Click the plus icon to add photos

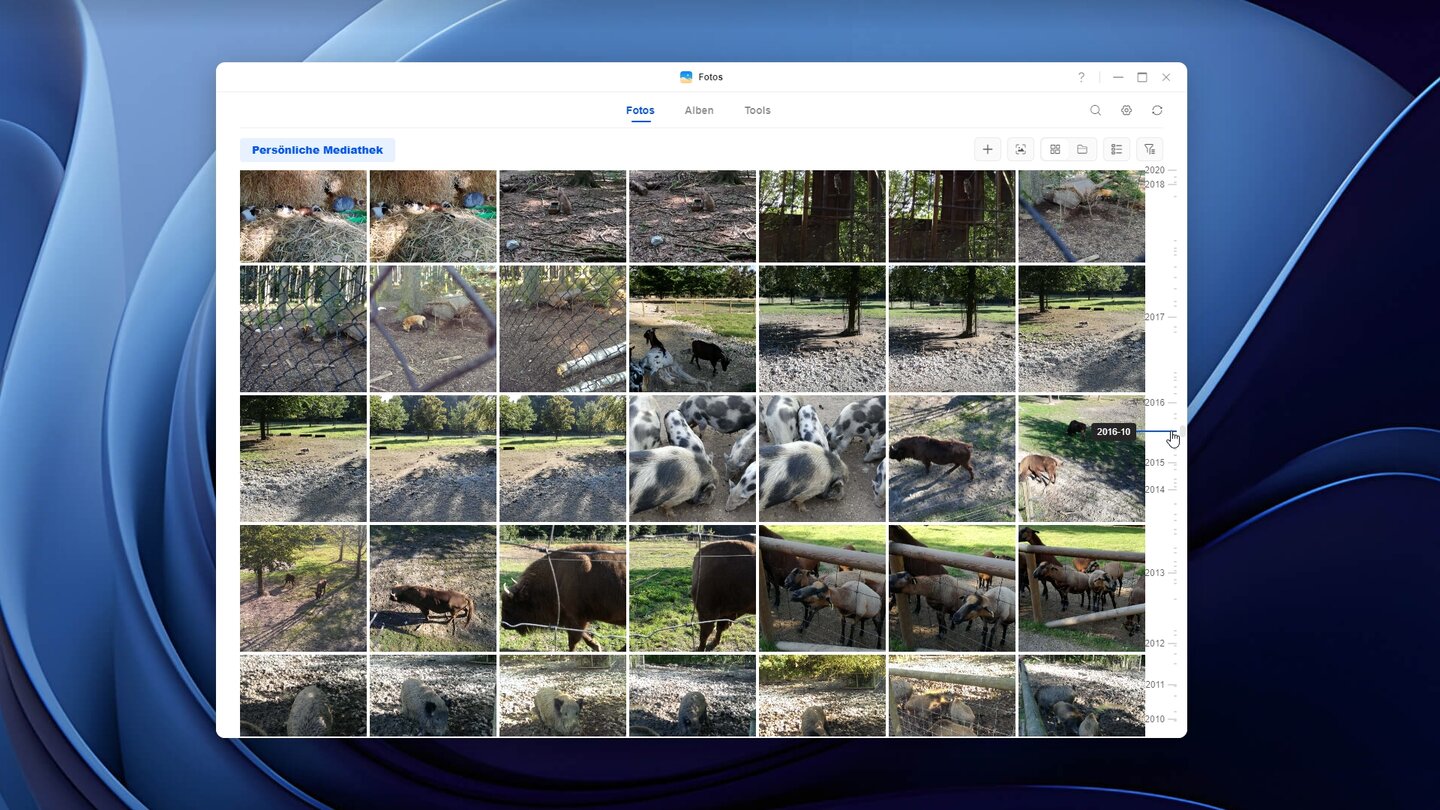987,150
